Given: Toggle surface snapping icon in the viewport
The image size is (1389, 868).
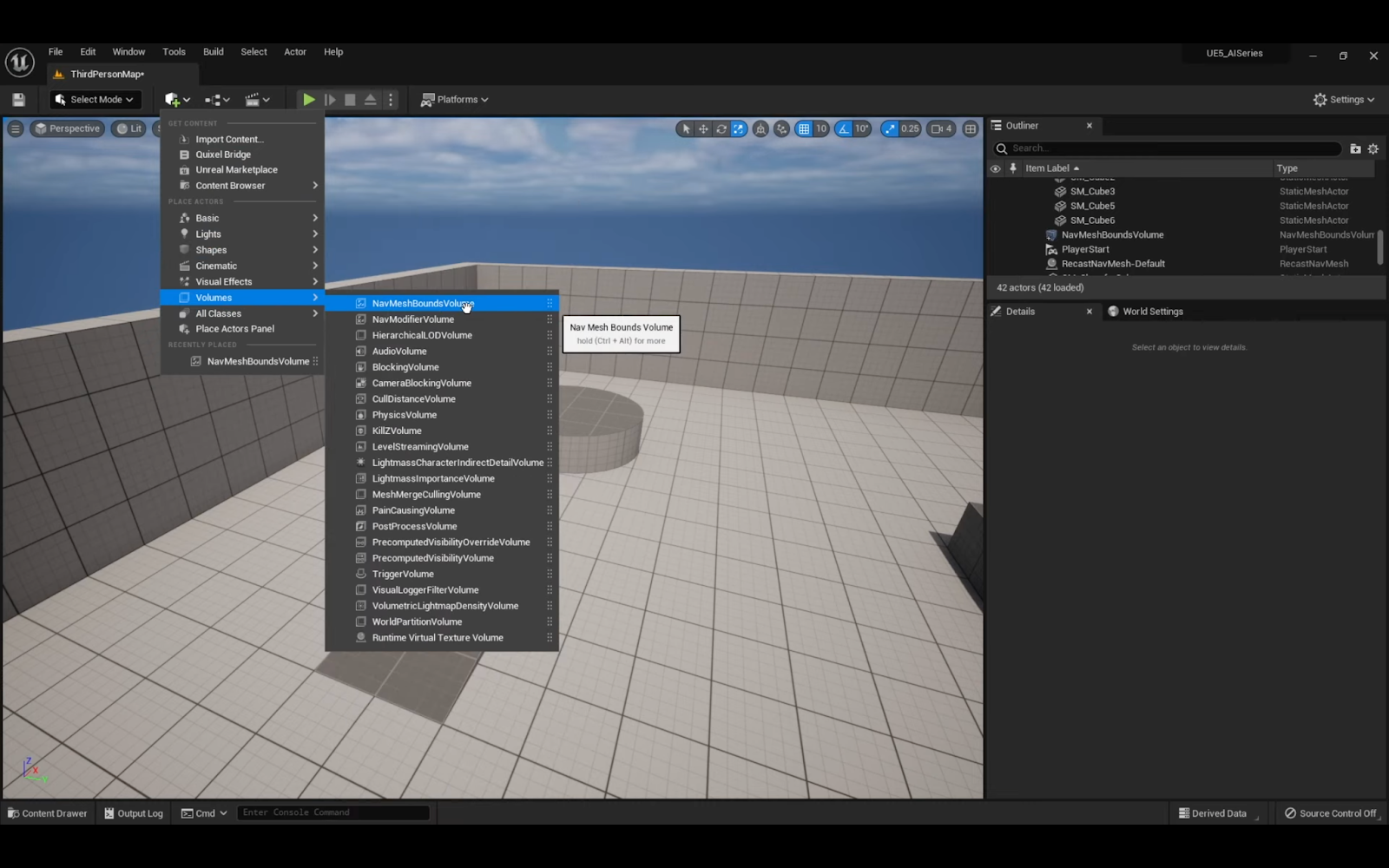Looking at the screenshot, I should [781, 128].
